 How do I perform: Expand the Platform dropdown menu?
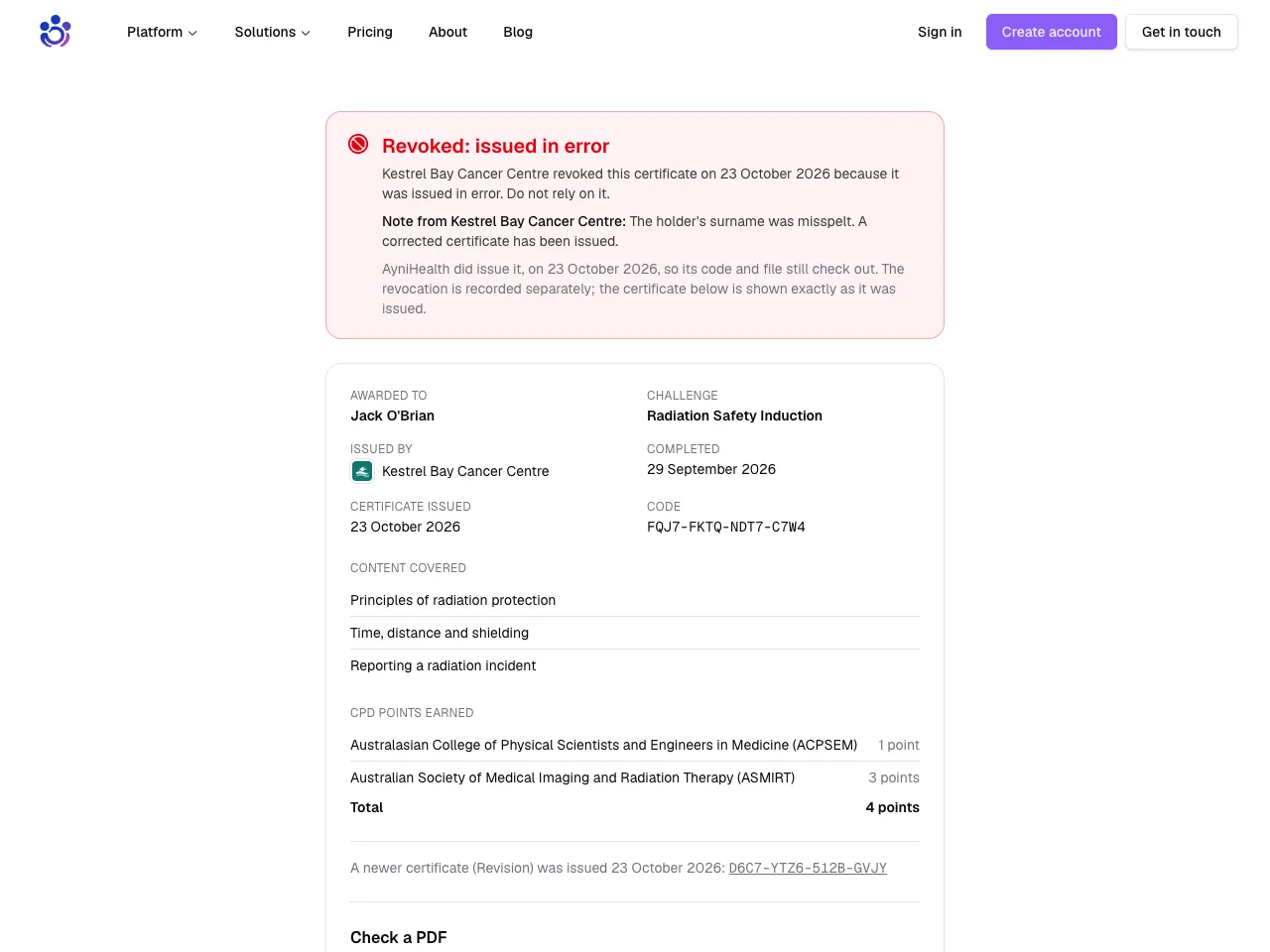click(162, 32)
